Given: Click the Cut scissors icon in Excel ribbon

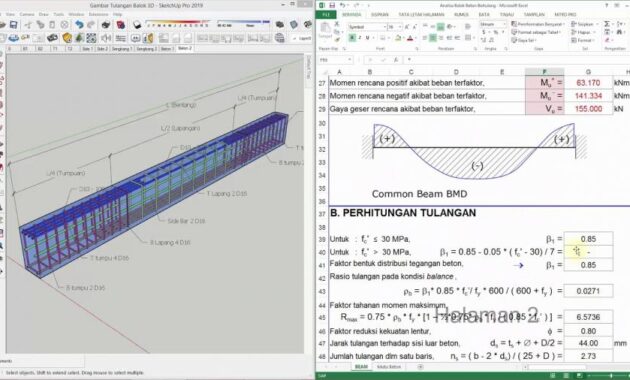Looking at the screenshot, I should [x=337, y=24].
